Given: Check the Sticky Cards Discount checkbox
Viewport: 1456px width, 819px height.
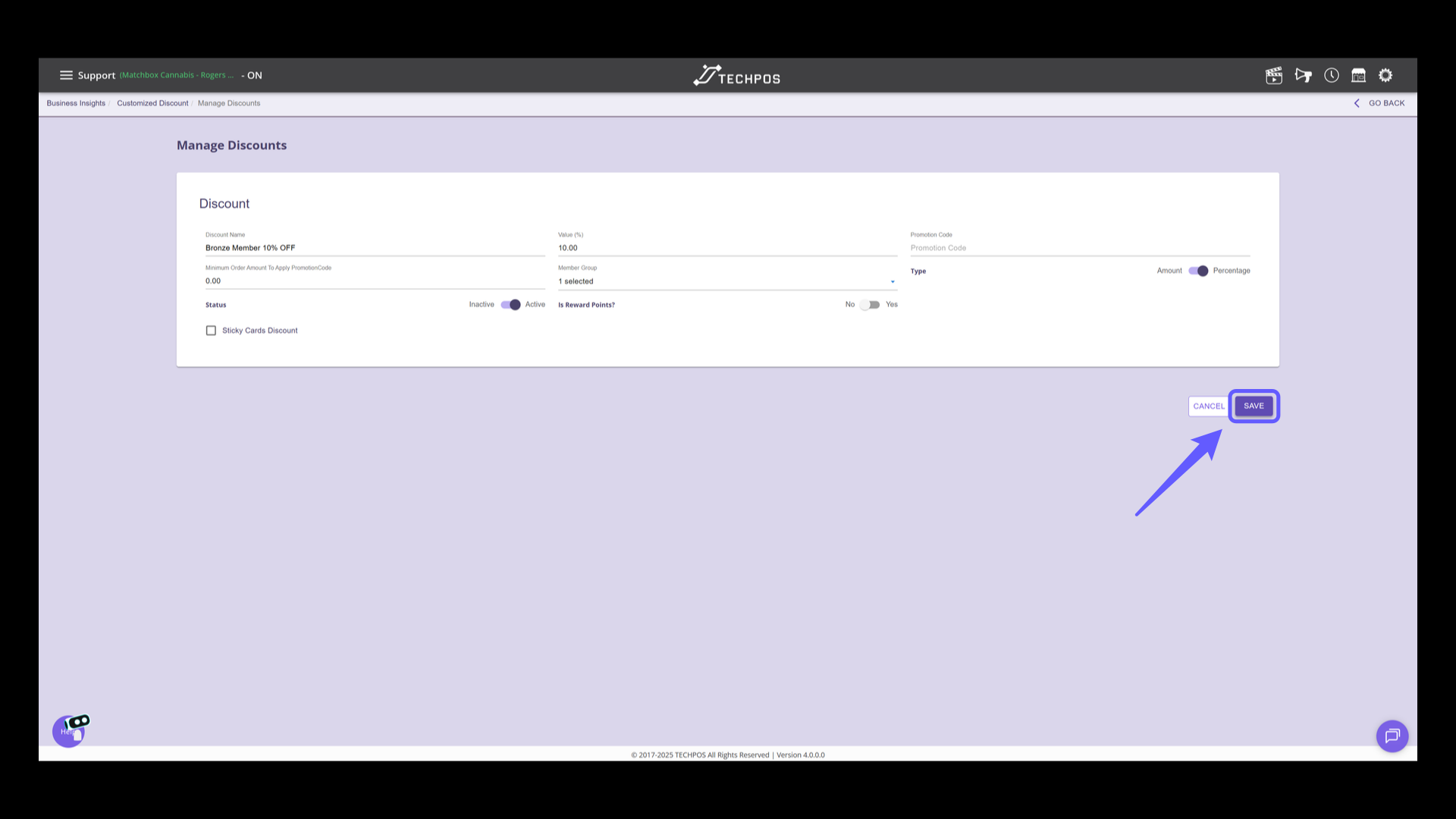Looking at the screenshot, I should click(211, 331).
